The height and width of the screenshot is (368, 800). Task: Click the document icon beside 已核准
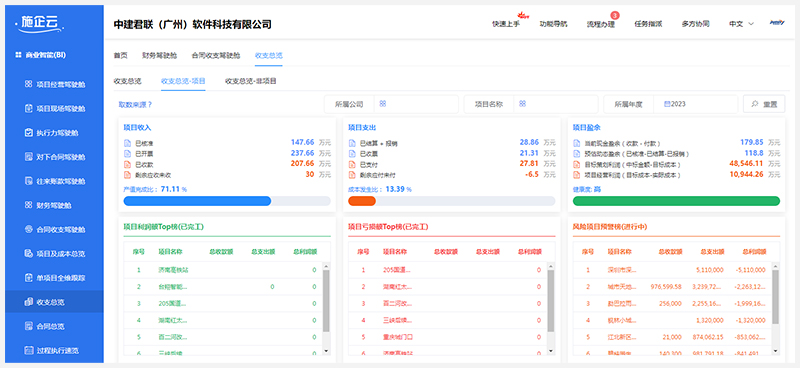coord(127,143)
